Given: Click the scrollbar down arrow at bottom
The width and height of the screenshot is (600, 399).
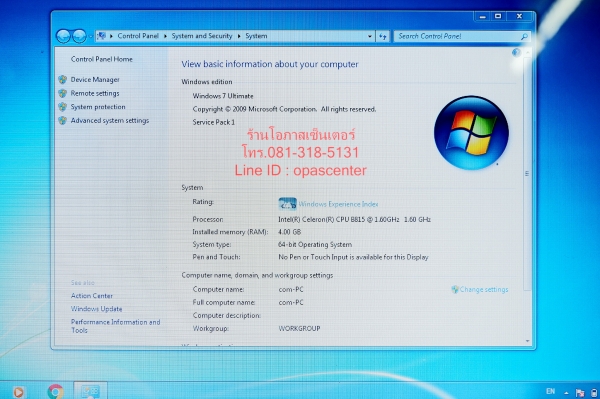Looking at the screenshot, I should pos(528,341).
